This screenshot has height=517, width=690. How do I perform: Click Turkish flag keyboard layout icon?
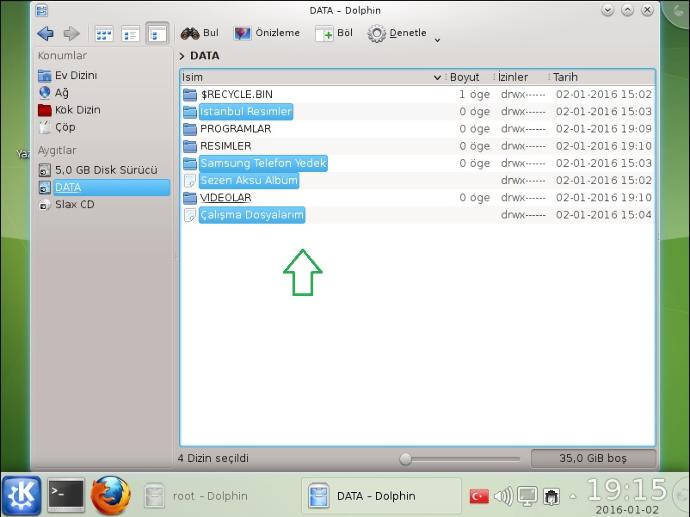click(479, 496)
